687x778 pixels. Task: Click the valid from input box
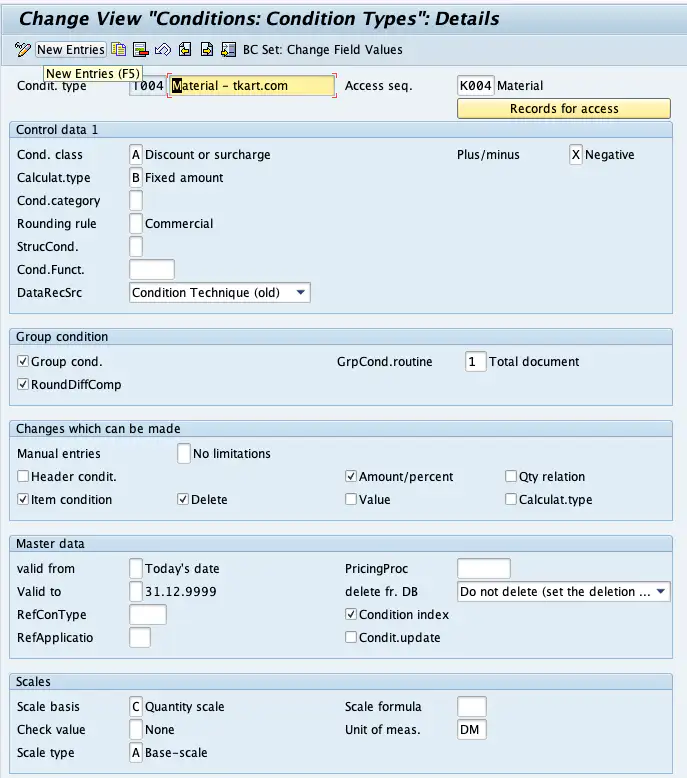coord(135,569)
